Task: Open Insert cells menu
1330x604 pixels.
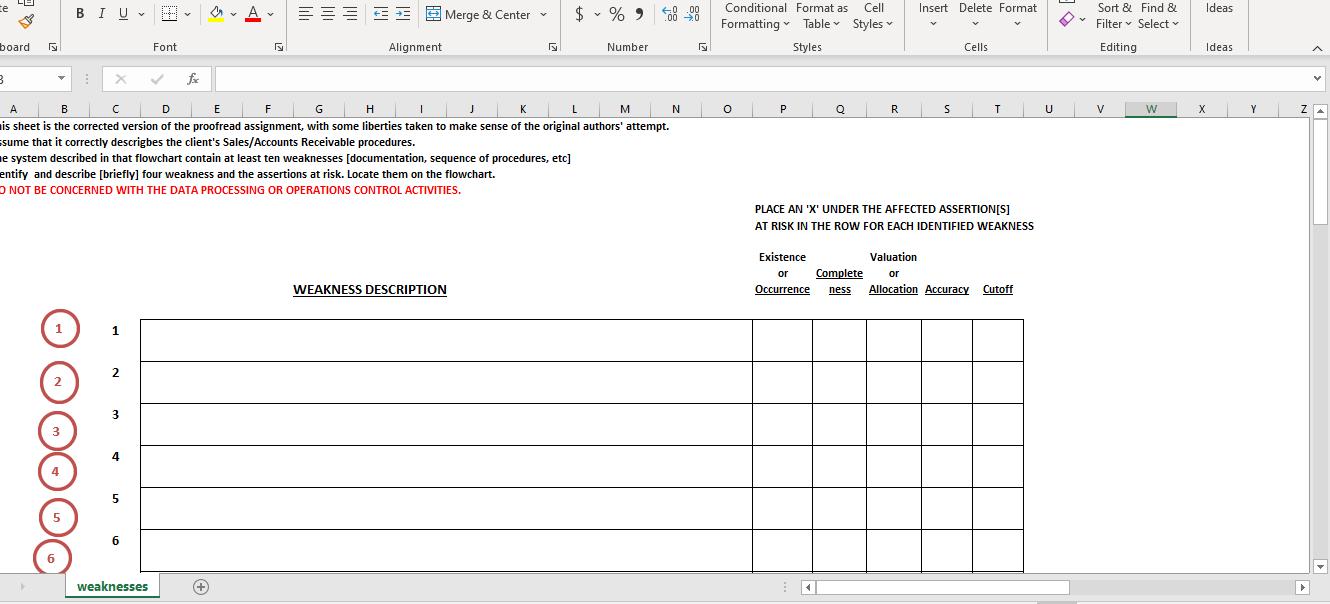Action: [933, 16]
